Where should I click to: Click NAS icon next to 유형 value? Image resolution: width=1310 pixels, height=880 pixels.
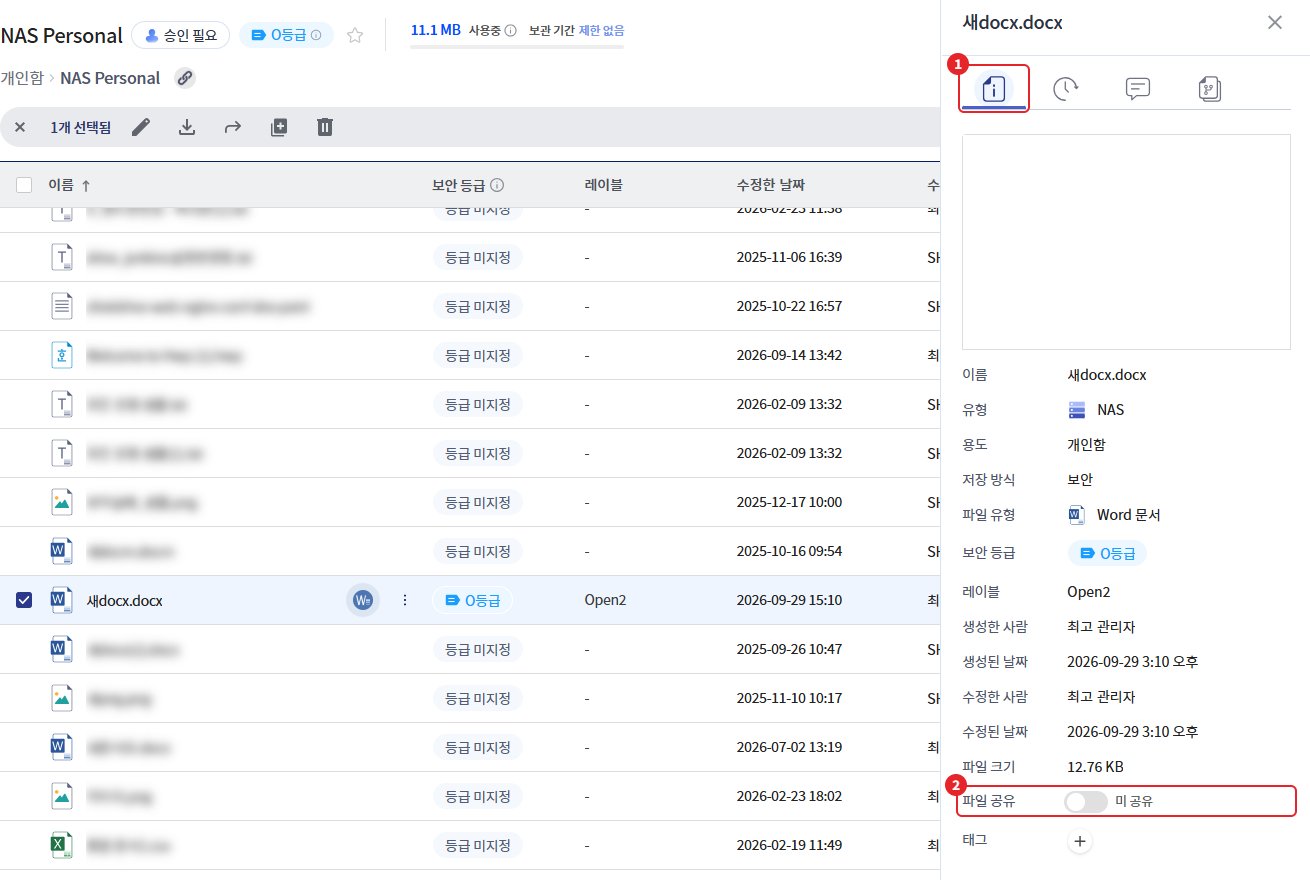(x=1077, y=410)
